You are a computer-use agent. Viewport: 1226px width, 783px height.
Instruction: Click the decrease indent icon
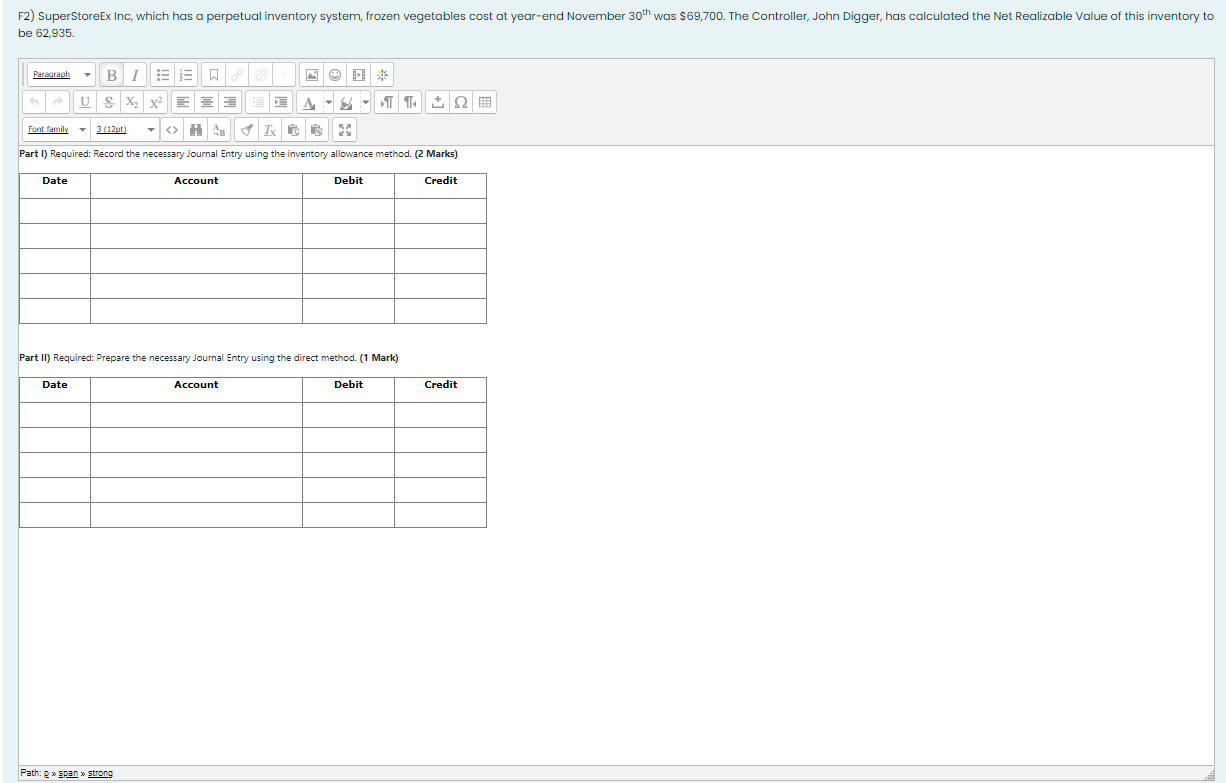coord(258,102)
